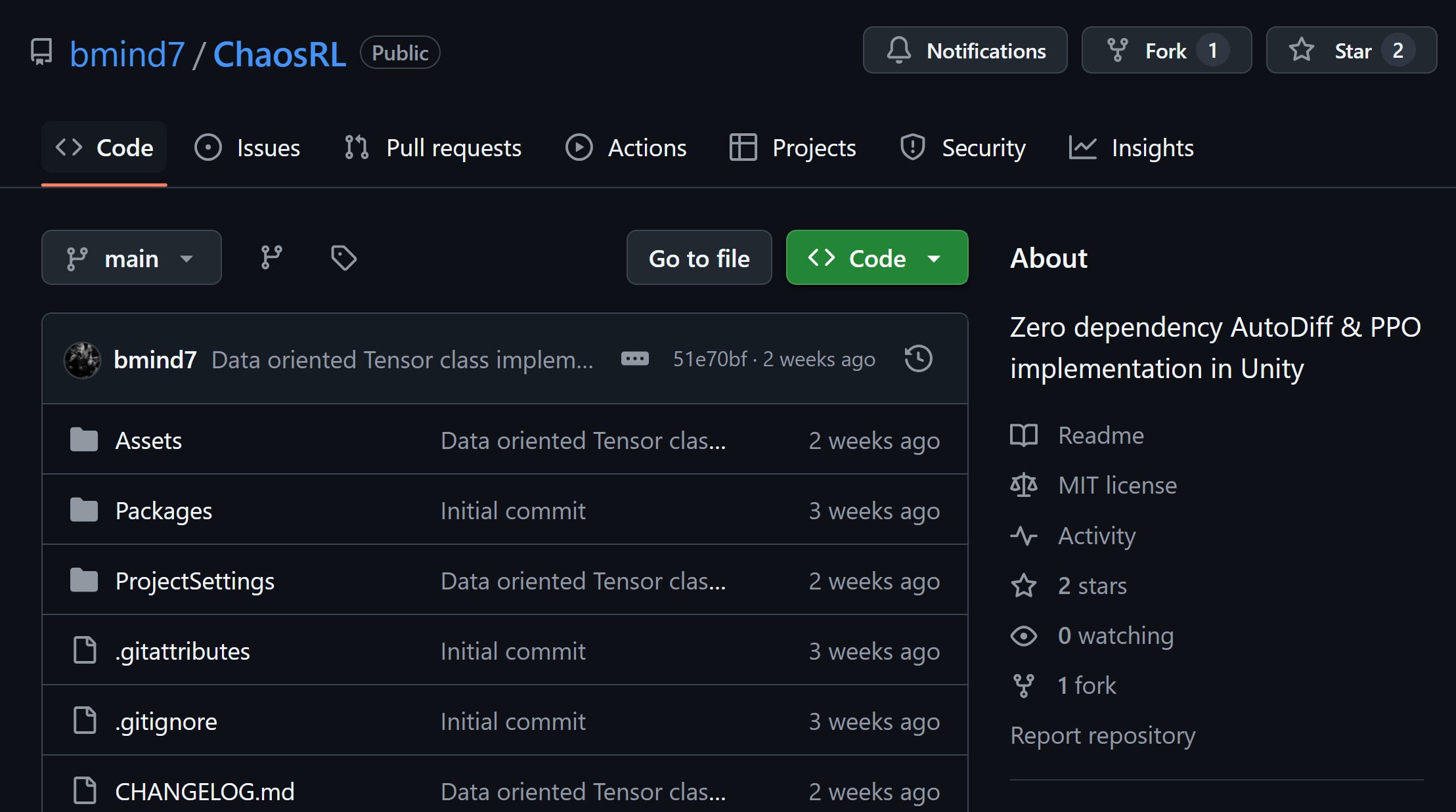Open the branches icon next to main
This screenshot has width=1456, height=812.
click(271, 257)
